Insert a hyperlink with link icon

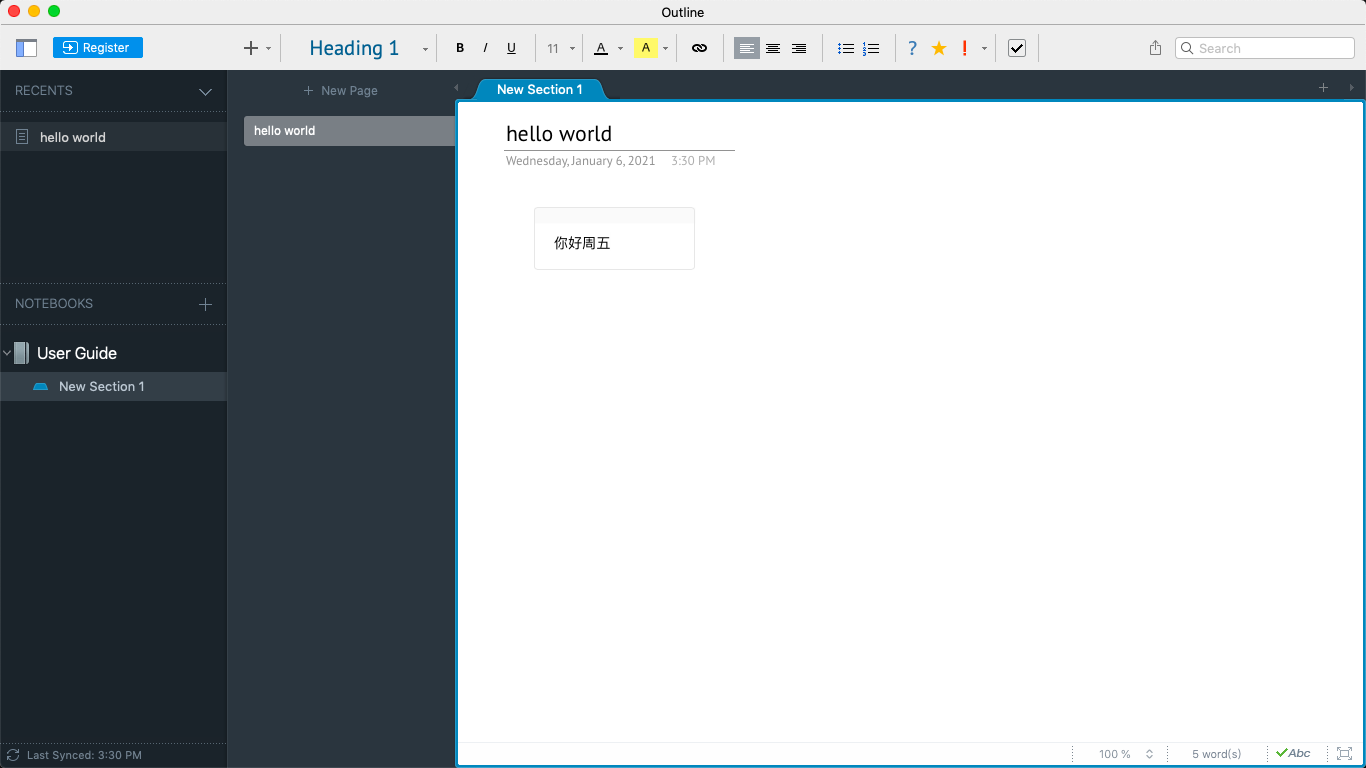click(x=699, y=48)
